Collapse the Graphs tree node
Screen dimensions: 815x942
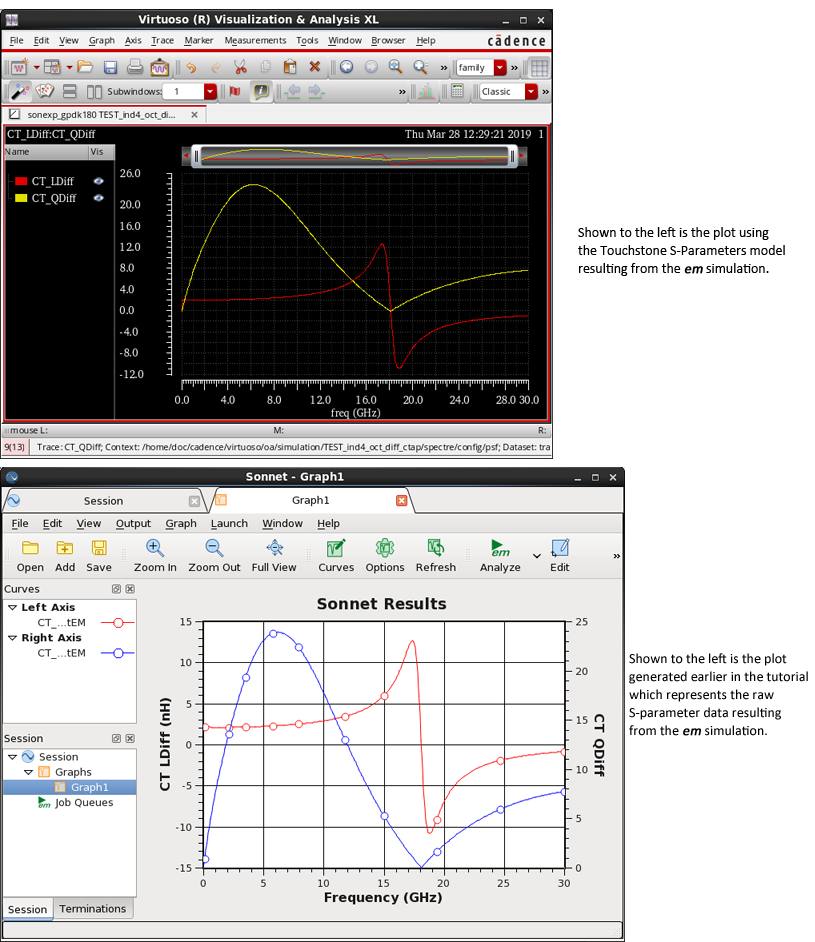click(x=28, y=772)
